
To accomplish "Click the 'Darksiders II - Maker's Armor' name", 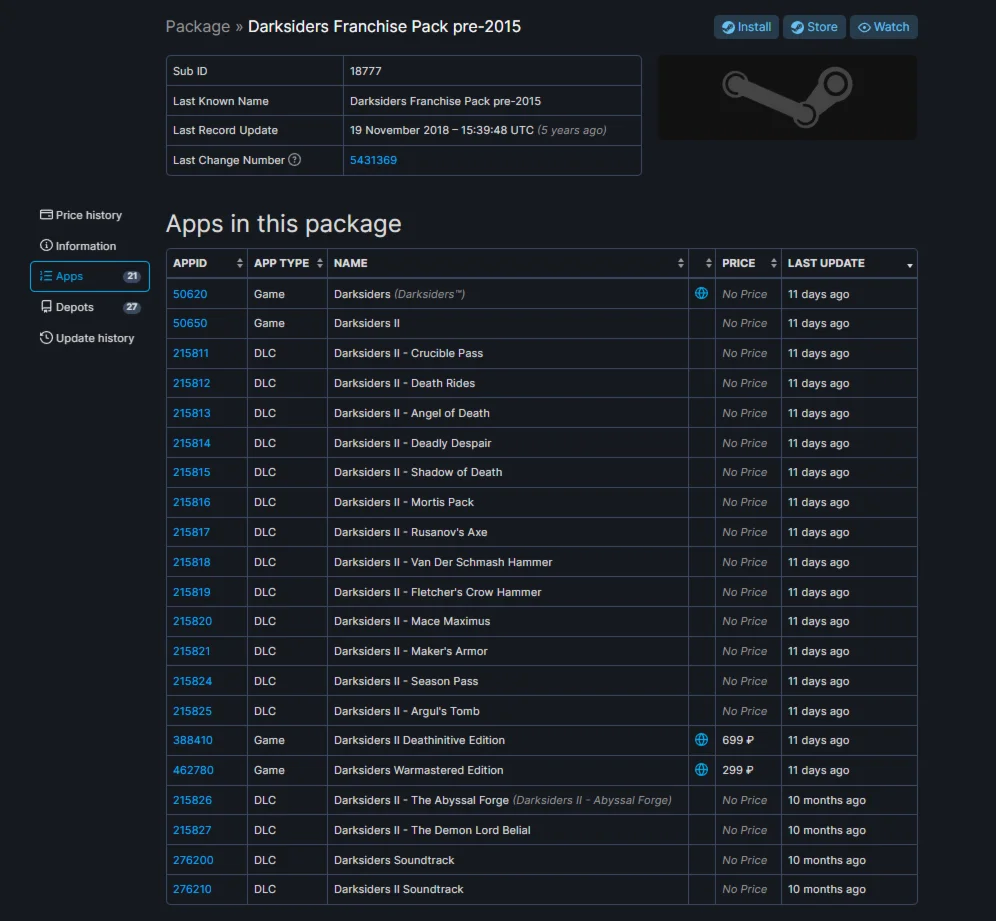I will (x=411, y=651).
